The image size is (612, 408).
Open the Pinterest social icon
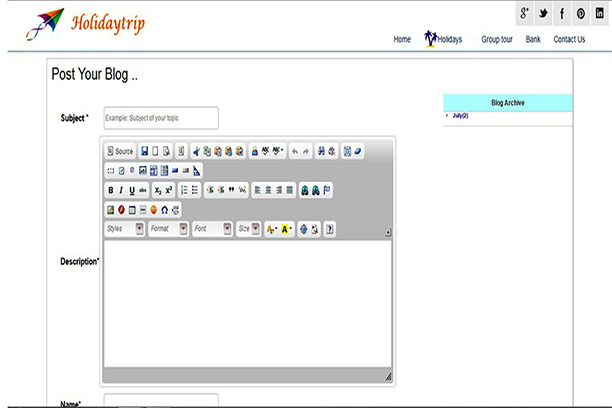[x=581, y=14]
